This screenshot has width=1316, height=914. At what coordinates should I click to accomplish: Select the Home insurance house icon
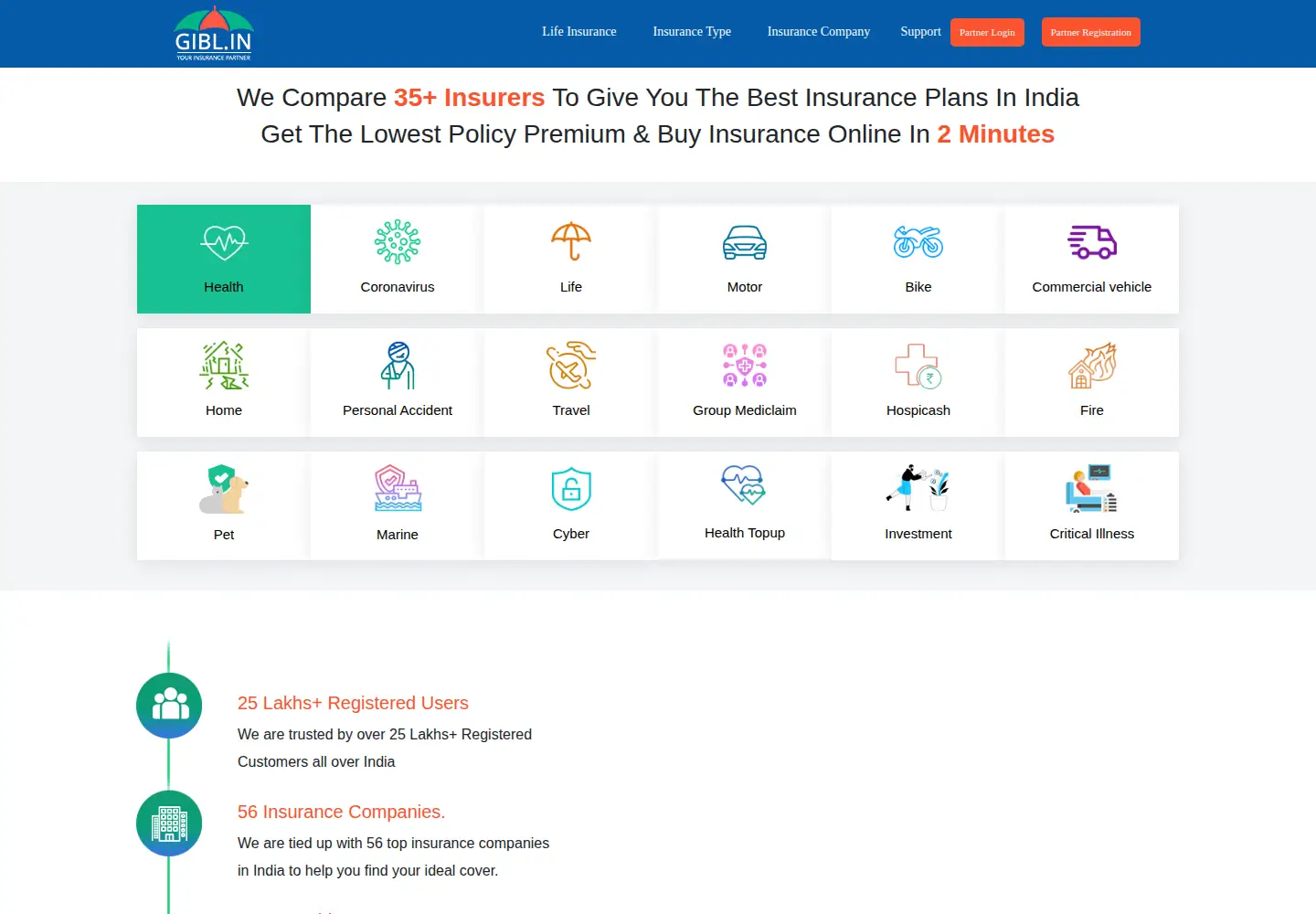224,366
